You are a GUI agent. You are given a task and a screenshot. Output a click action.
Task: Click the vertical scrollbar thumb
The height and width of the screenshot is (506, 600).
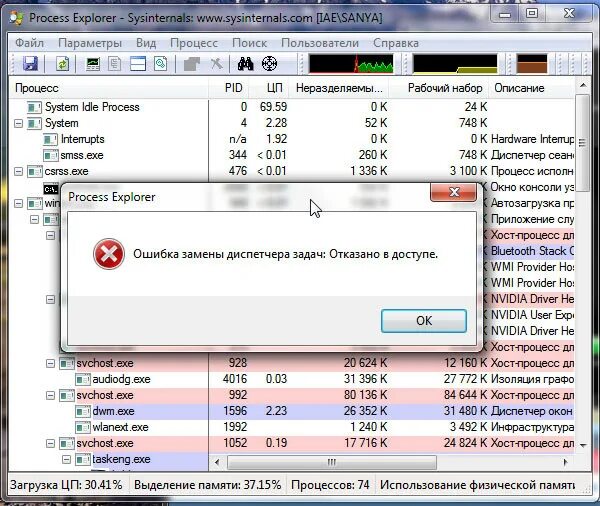click(583, 142)
